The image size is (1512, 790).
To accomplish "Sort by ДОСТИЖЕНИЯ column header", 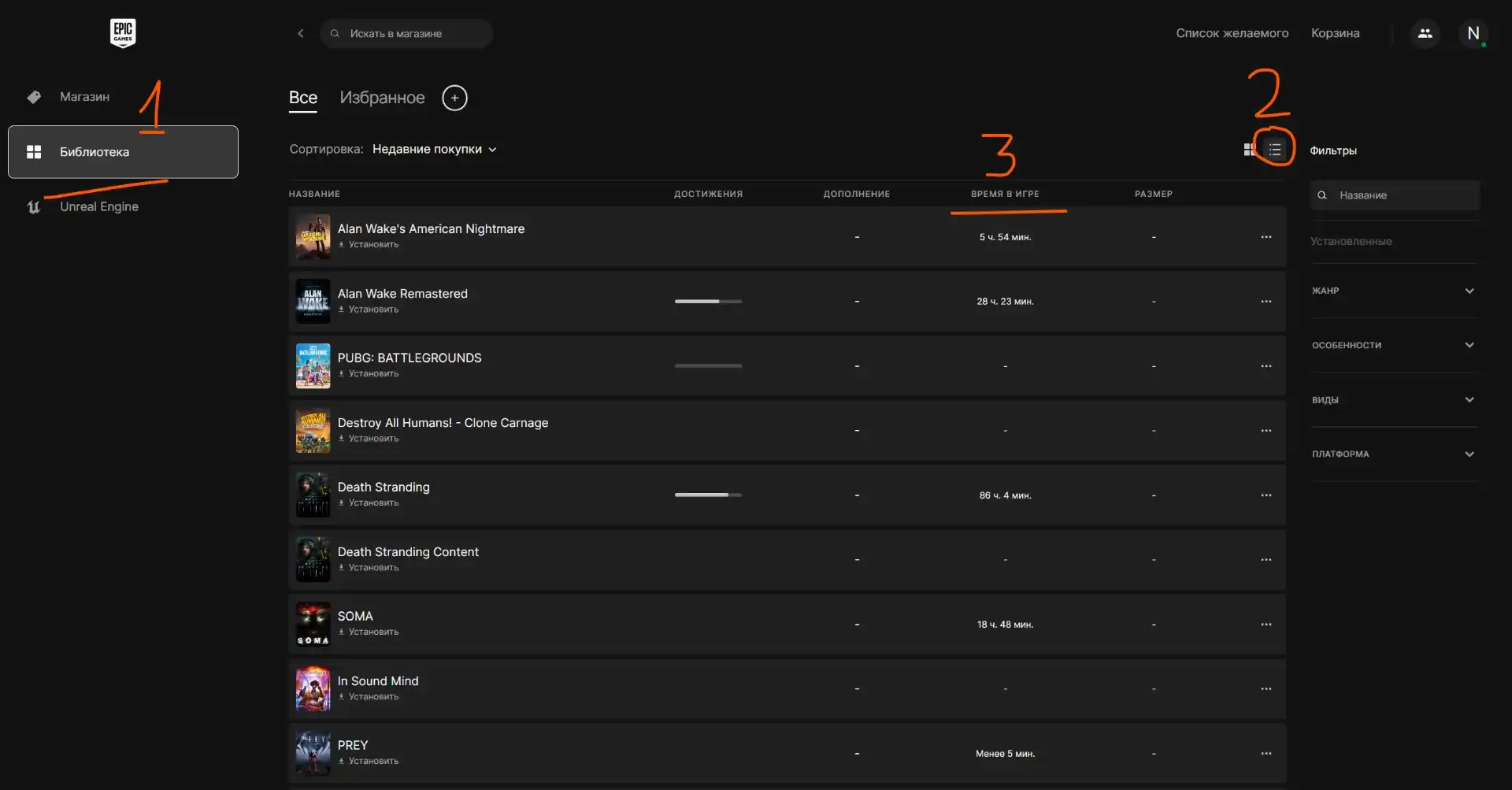I will [708, 194].
